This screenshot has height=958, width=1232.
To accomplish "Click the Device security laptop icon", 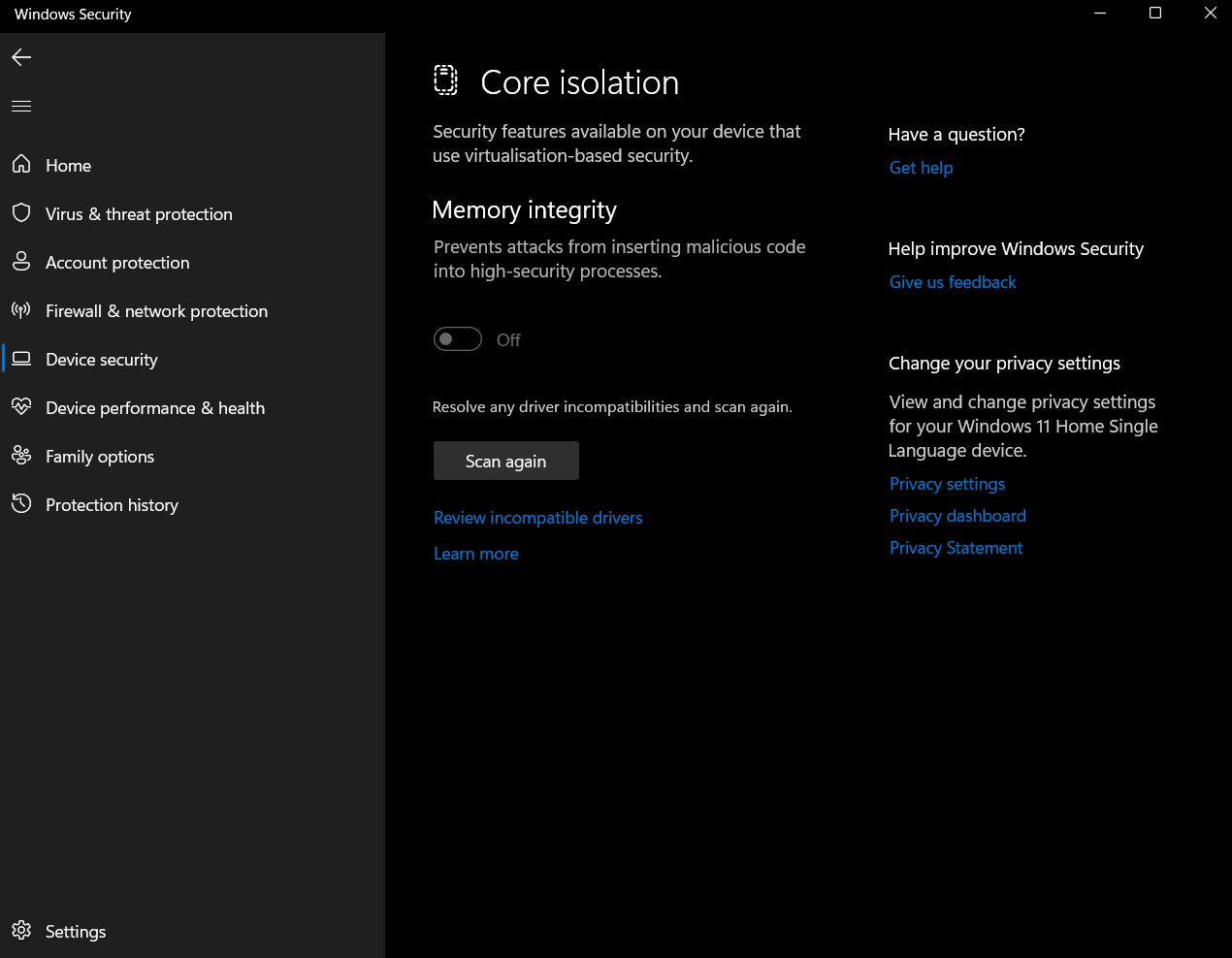I will click(x=21, y=359).
